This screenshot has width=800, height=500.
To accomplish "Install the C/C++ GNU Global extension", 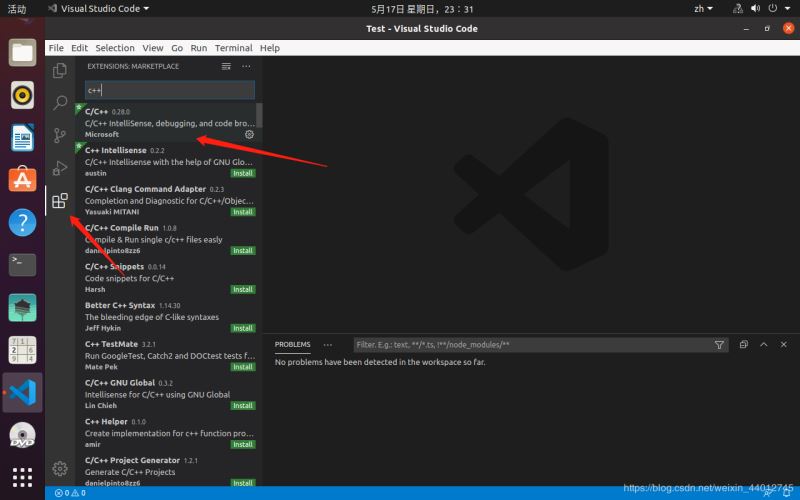I will [x=243, y=406].
